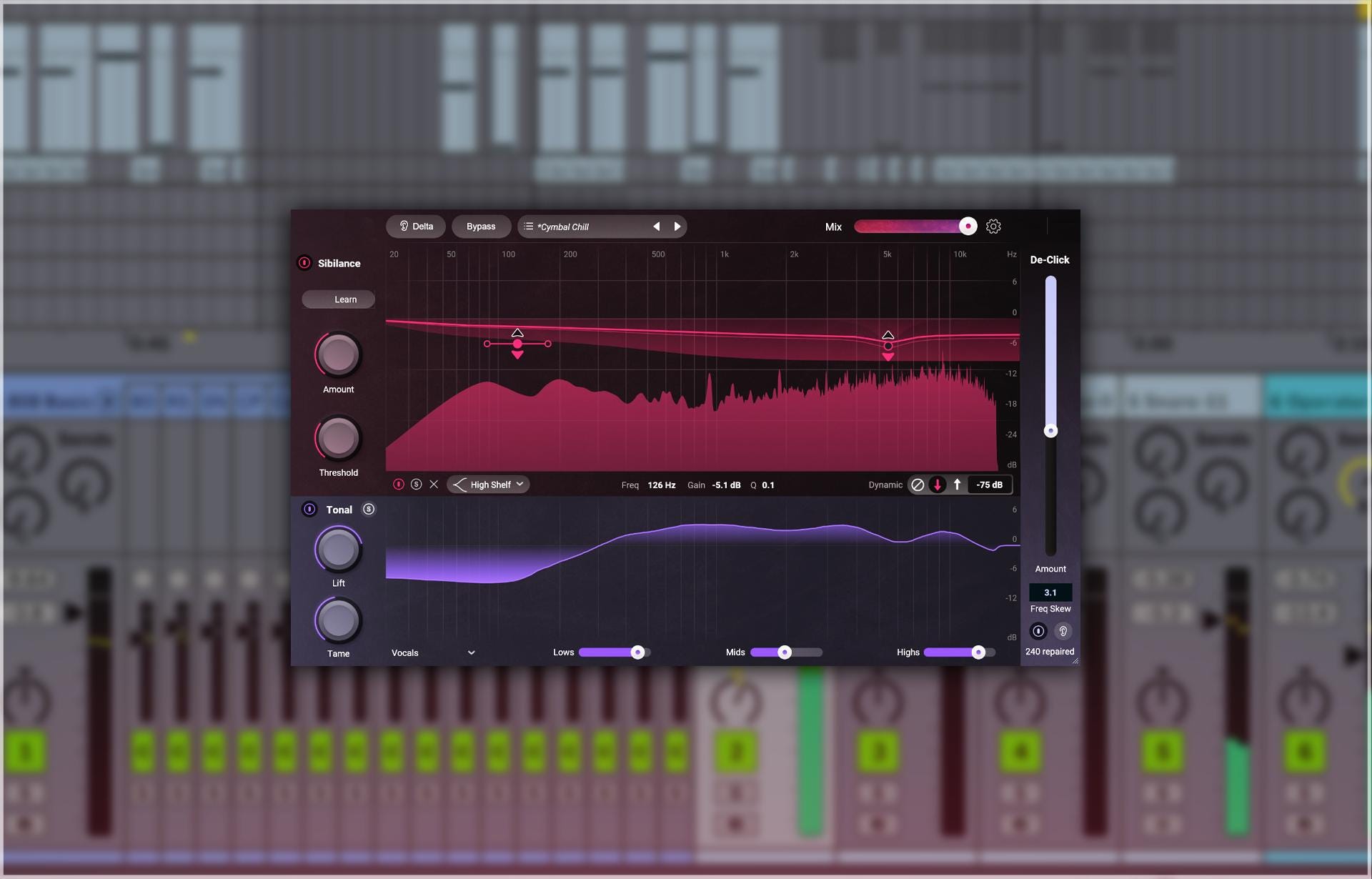1372x879 pixels.
Task: Click the 240 repaired counter
Action: click(x=1050, y=652)
